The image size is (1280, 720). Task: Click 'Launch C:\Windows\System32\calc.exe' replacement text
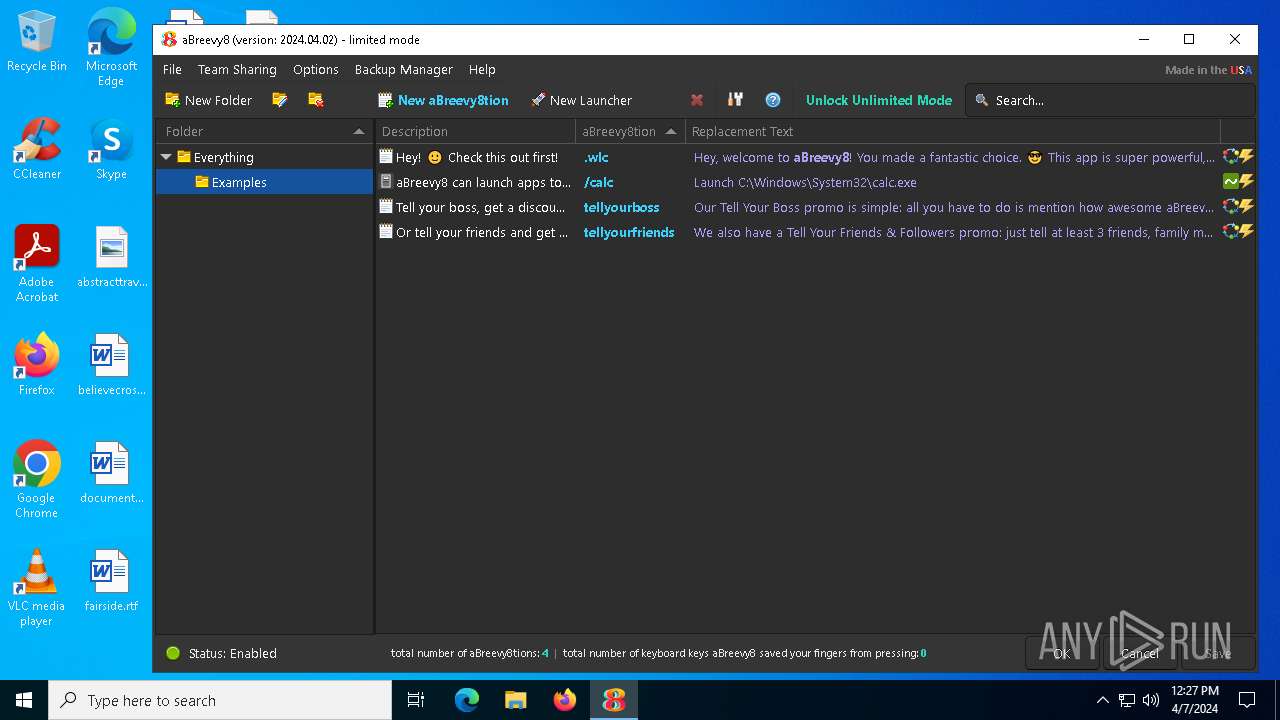805,182
